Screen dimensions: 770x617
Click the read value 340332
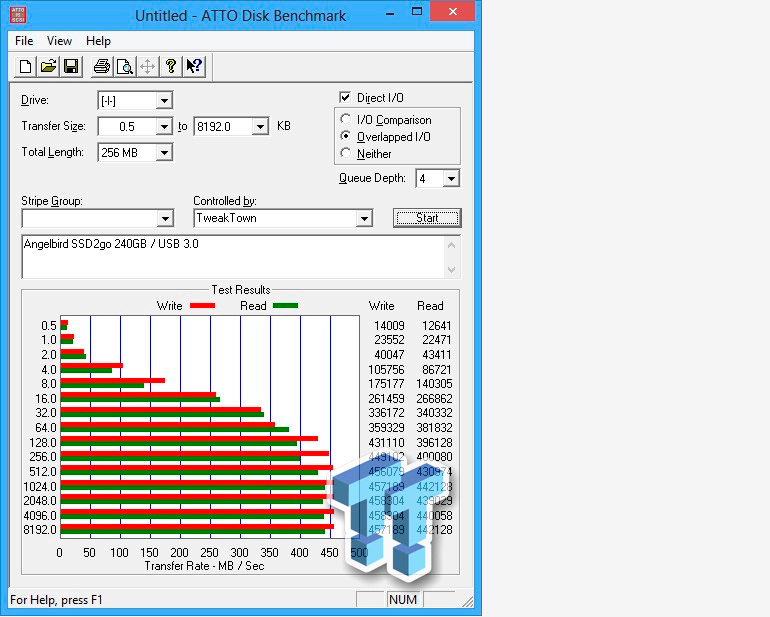pyautogui.click(x=434, y=413)
